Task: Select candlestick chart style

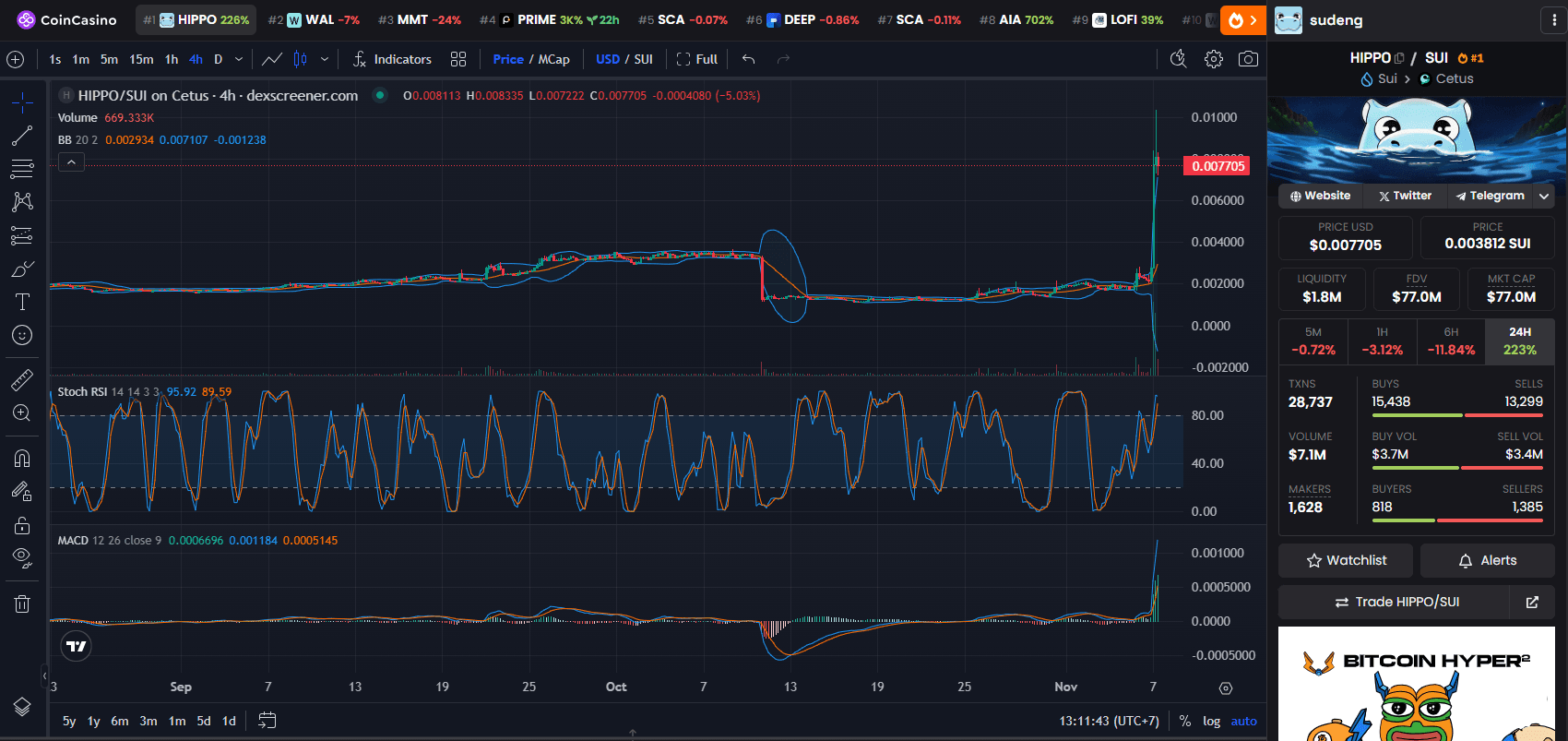Action: (x=300, y=59)
